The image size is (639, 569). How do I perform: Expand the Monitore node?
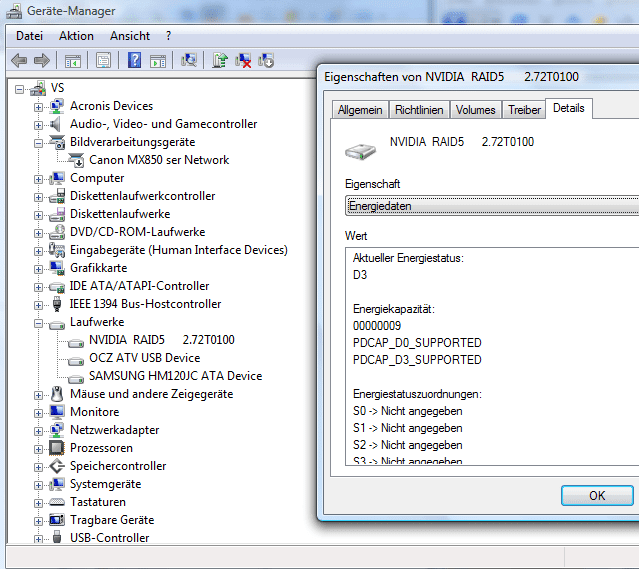point(38,413)
